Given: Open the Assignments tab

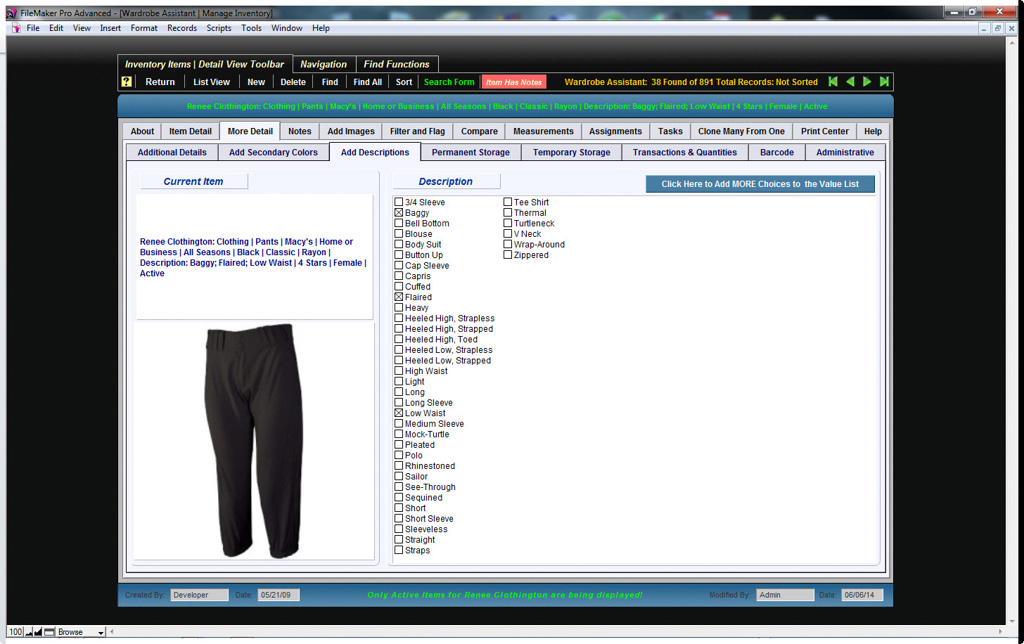Looking at the screenshot, I should 615,131.
